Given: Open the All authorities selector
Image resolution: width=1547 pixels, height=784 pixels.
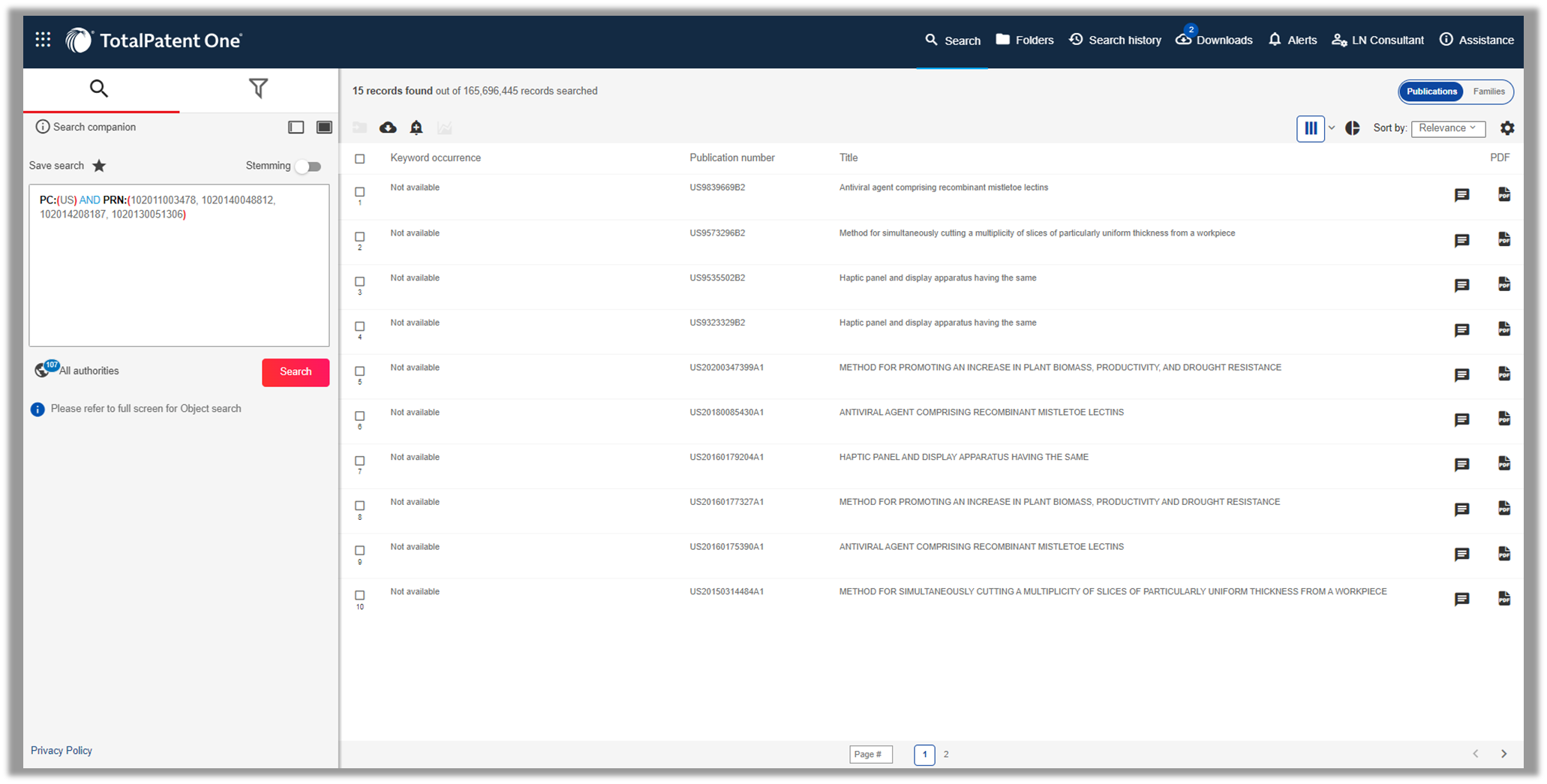Looking at the screenshot, I should (77, 370).
